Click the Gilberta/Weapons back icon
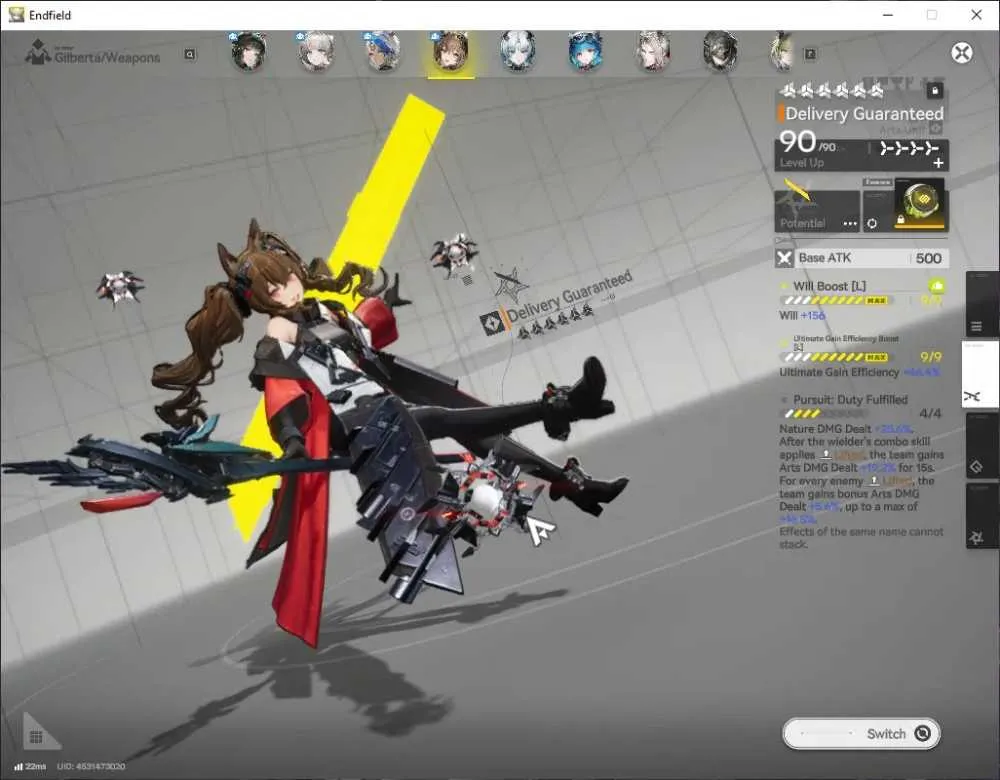This screenshot has width=1000, height=780. pos(37,52)
